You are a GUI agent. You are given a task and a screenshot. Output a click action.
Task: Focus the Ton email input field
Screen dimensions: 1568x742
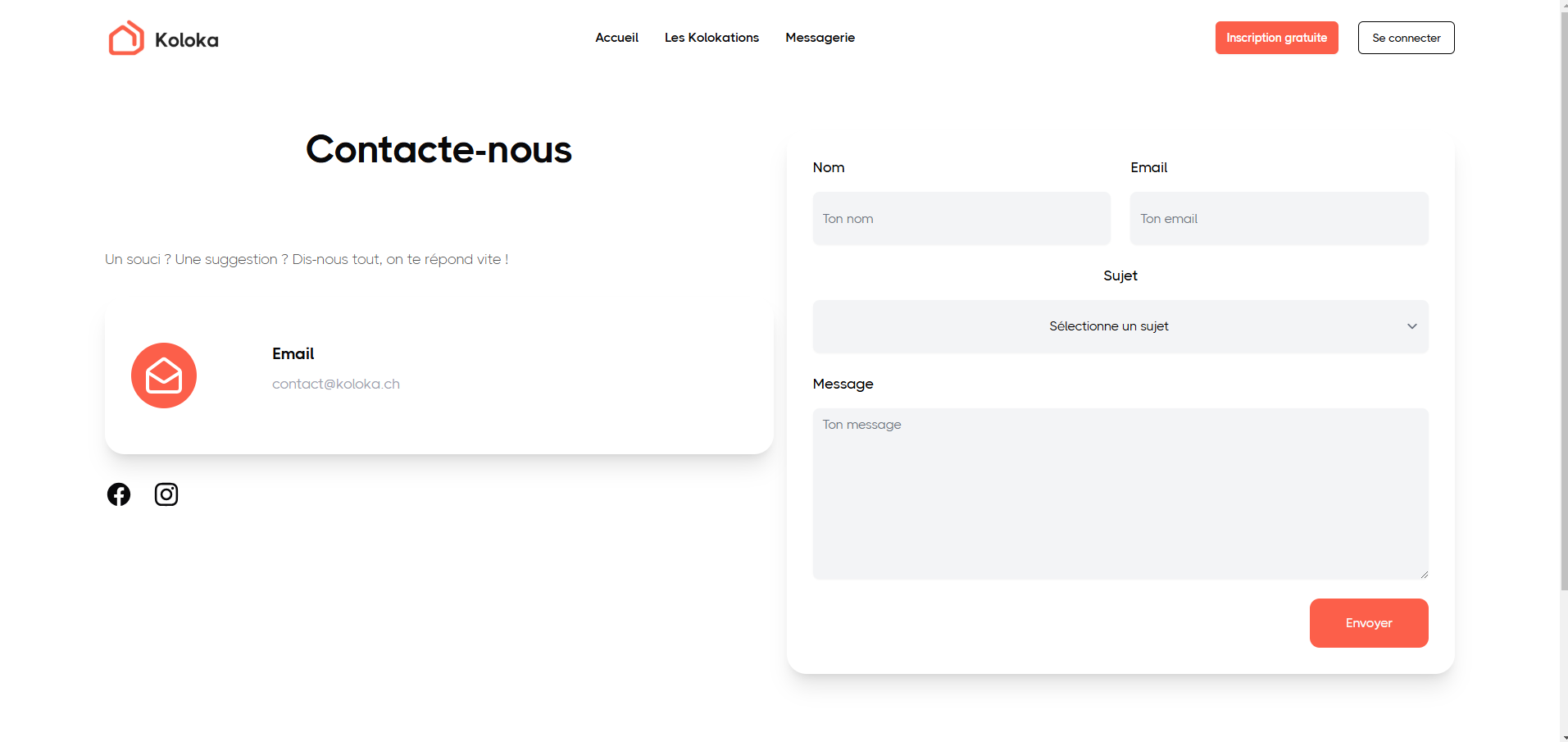(1278, 219)
